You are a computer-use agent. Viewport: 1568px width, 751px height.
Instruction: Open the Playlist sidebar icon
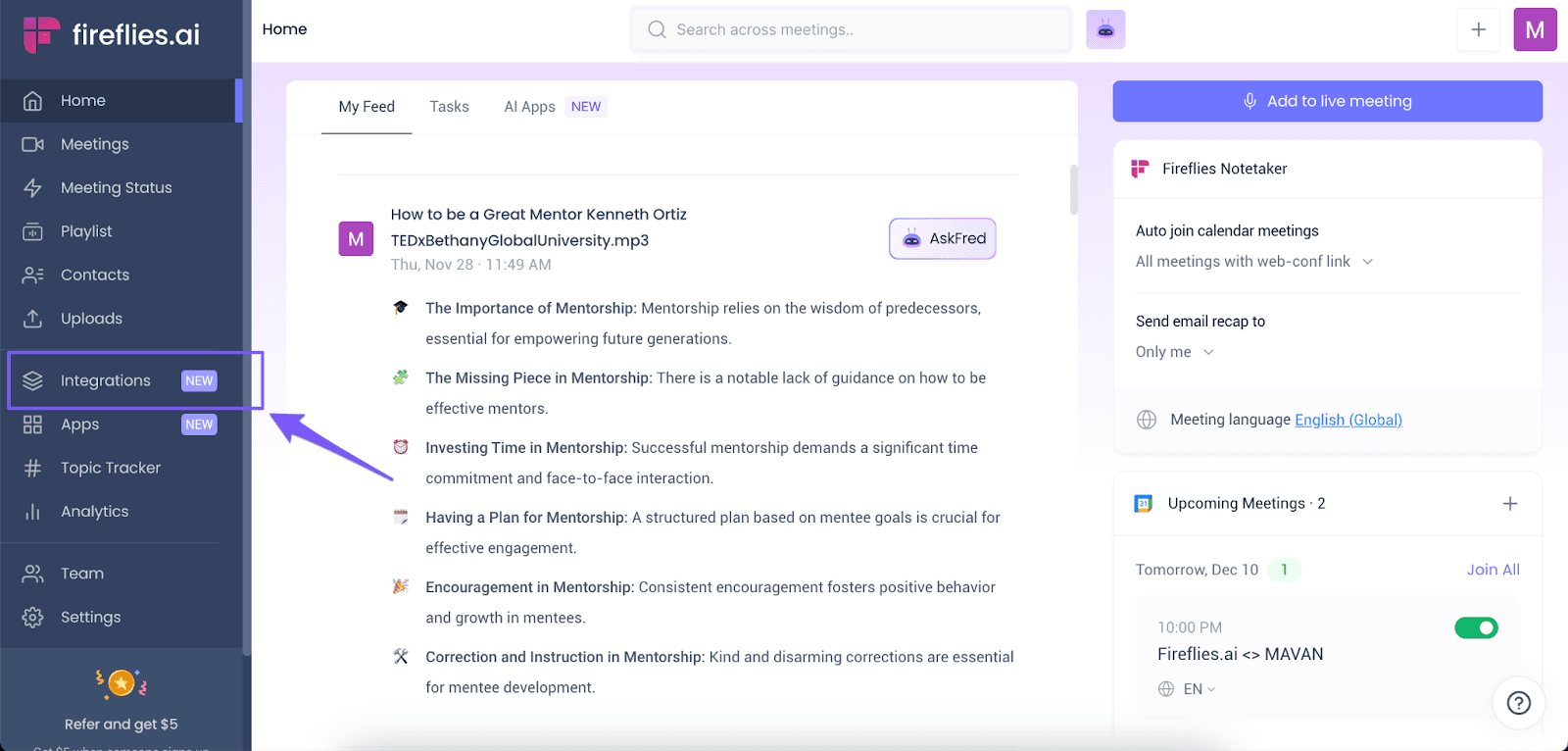click(32, 231)
